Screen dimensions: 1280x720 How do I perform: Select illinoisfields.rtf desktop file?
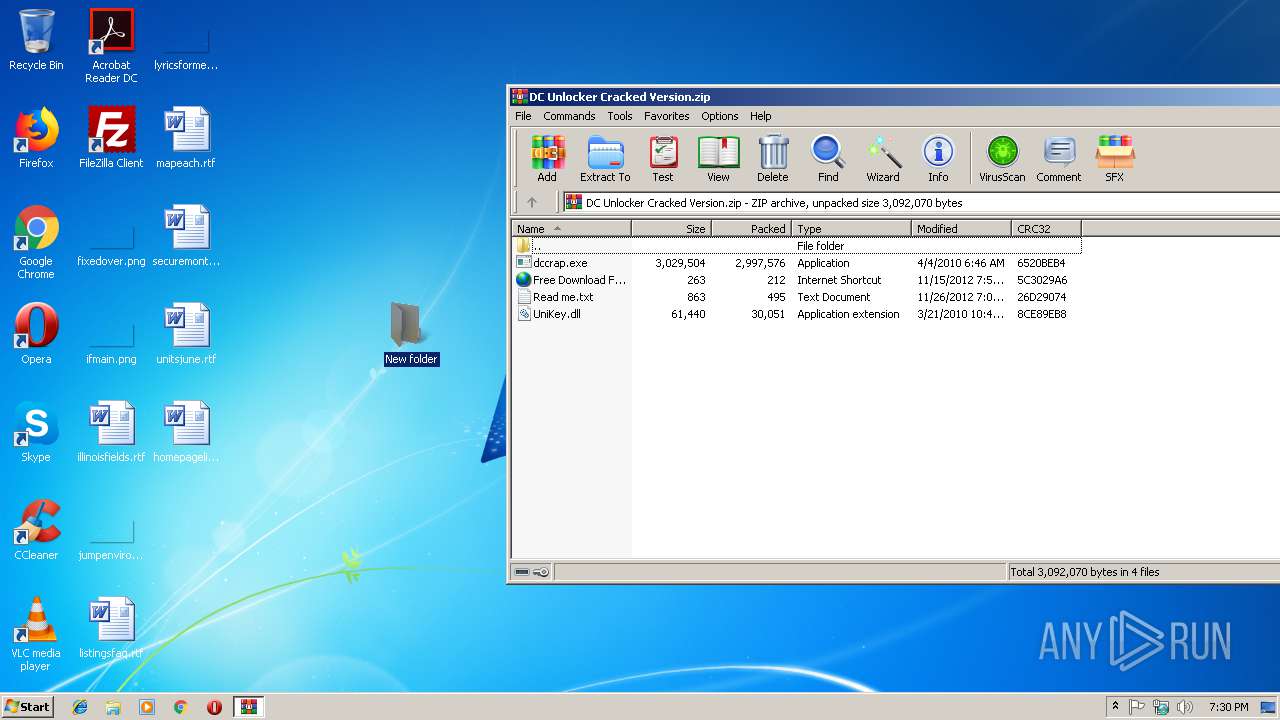[111, 432]
